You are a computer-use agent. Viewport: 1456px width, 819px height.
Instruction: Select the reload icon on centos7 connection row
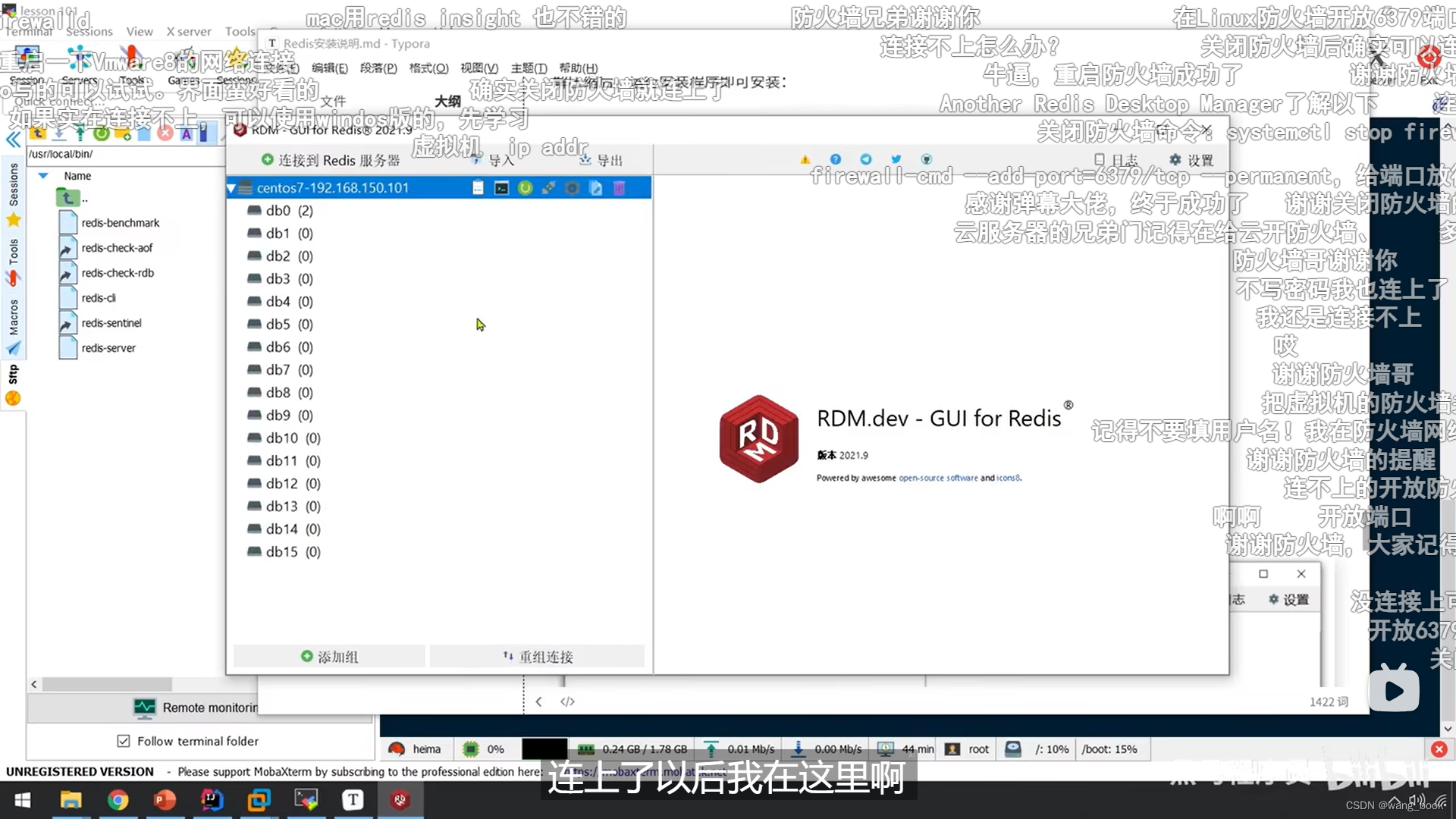point(526,187)
